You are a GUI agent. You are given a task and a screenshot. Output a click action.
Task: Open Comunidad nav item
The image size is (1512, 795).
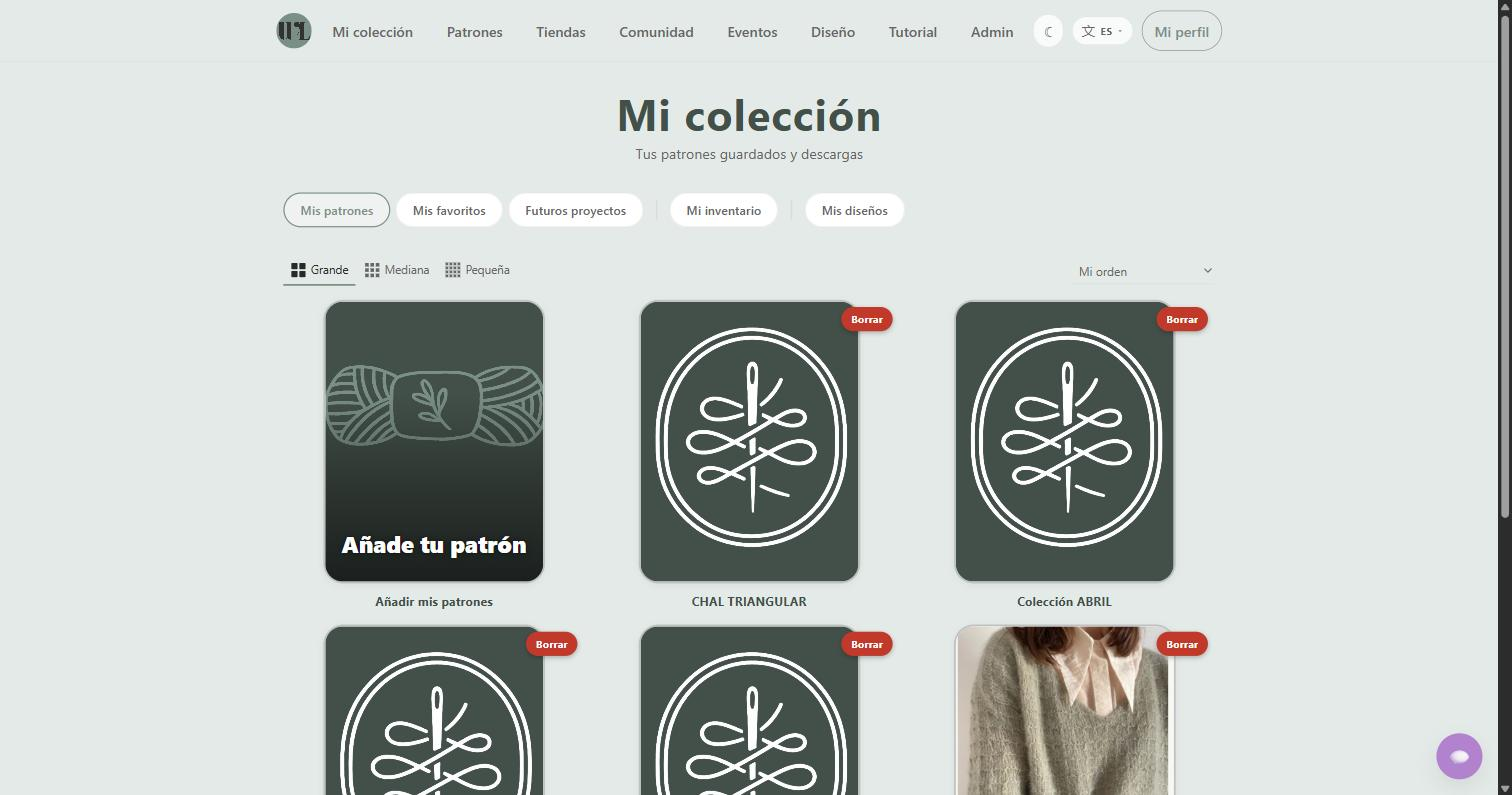pos(656,32)
